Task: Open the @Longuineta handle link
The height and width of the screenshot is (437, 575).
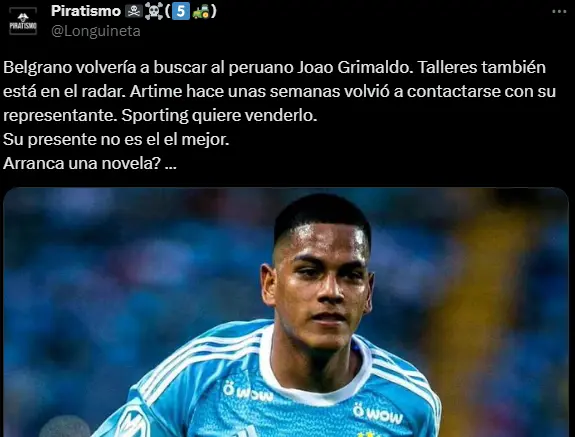Action: click(96, 31)
